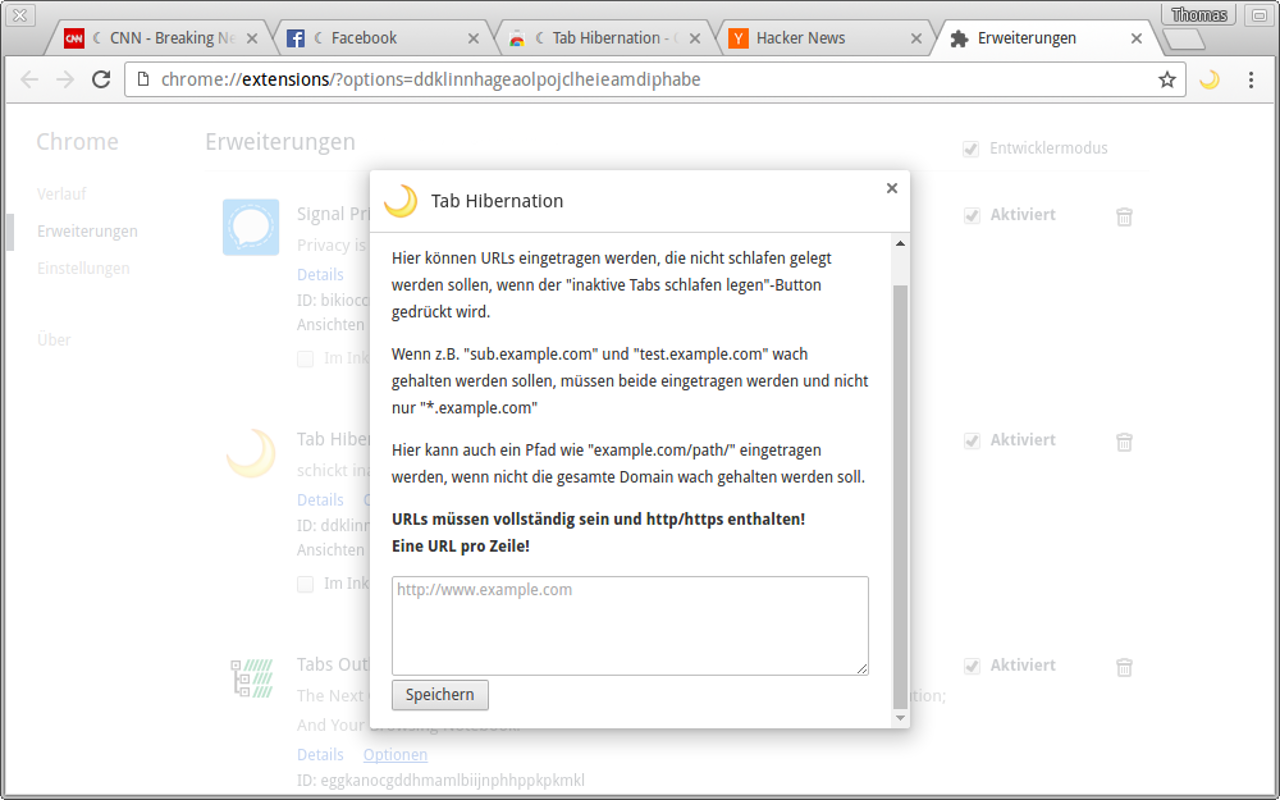Toggle the Entwicklermodus checkbox
Screen dimensions: 1280x800
tap(970, 149)
